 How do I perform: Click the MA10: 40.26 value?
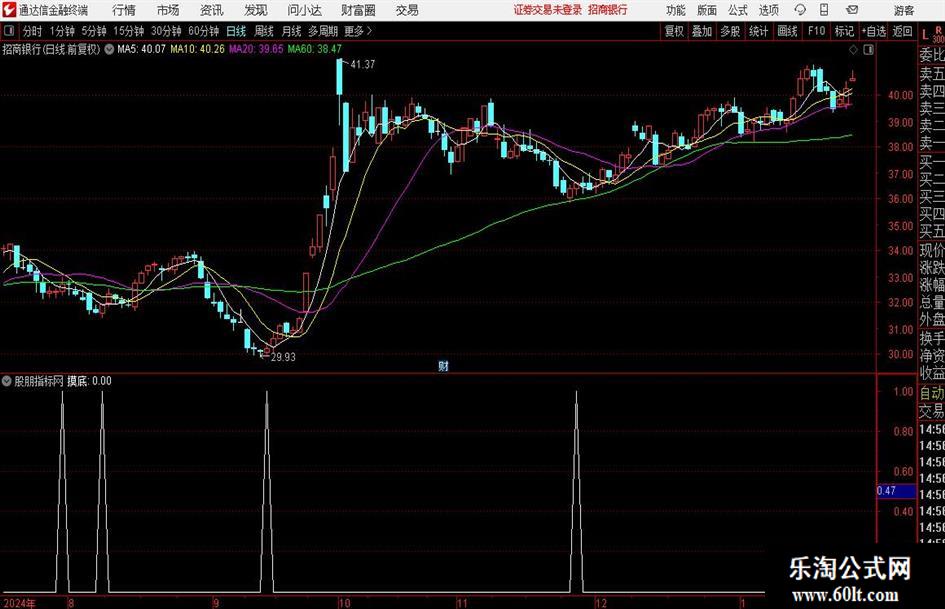click(x=197, y=49)
